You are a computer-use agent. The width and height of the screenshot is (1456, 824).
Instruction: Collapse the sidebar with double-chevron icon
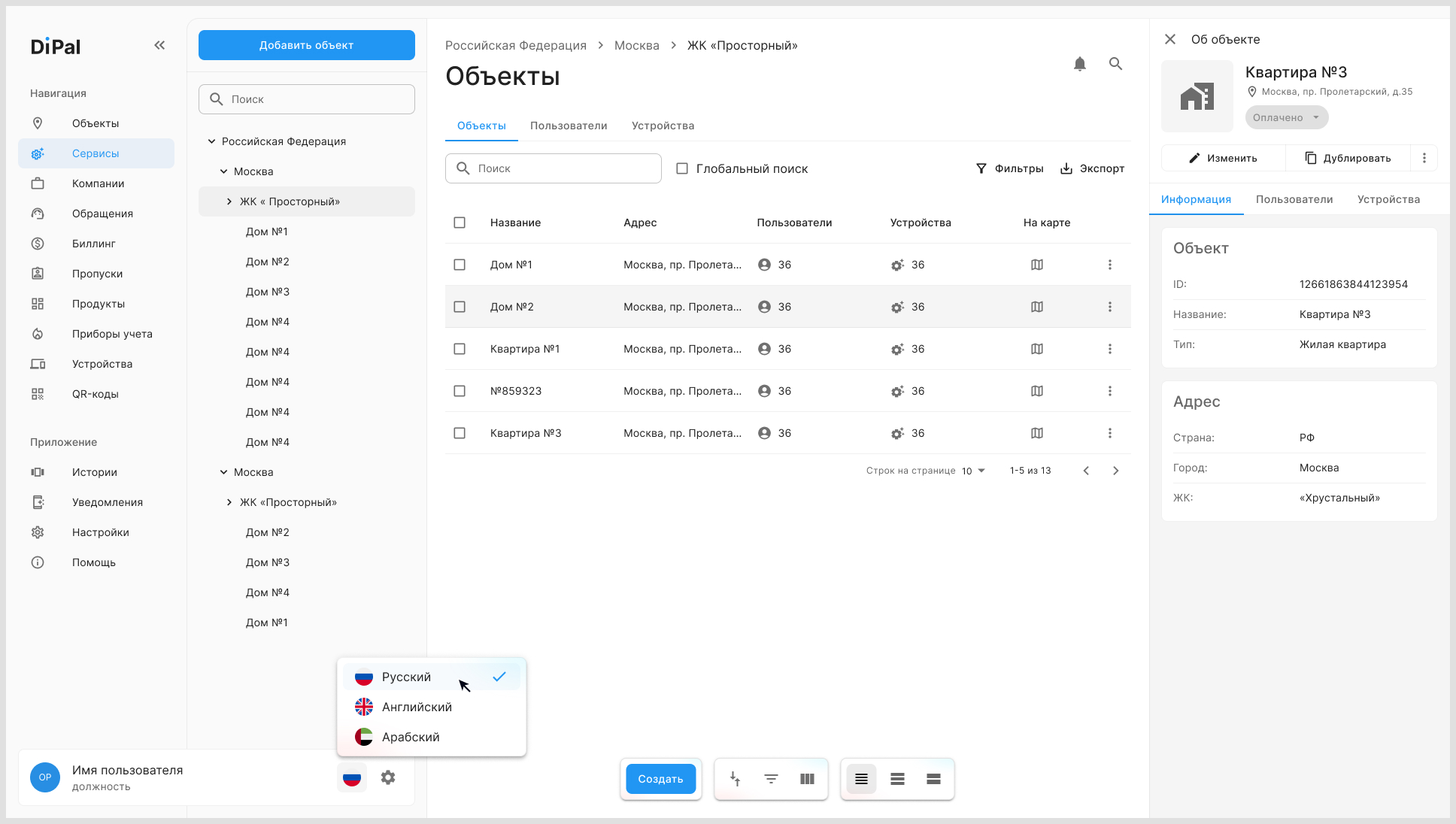pyautogui.click(x=159, y=45)
